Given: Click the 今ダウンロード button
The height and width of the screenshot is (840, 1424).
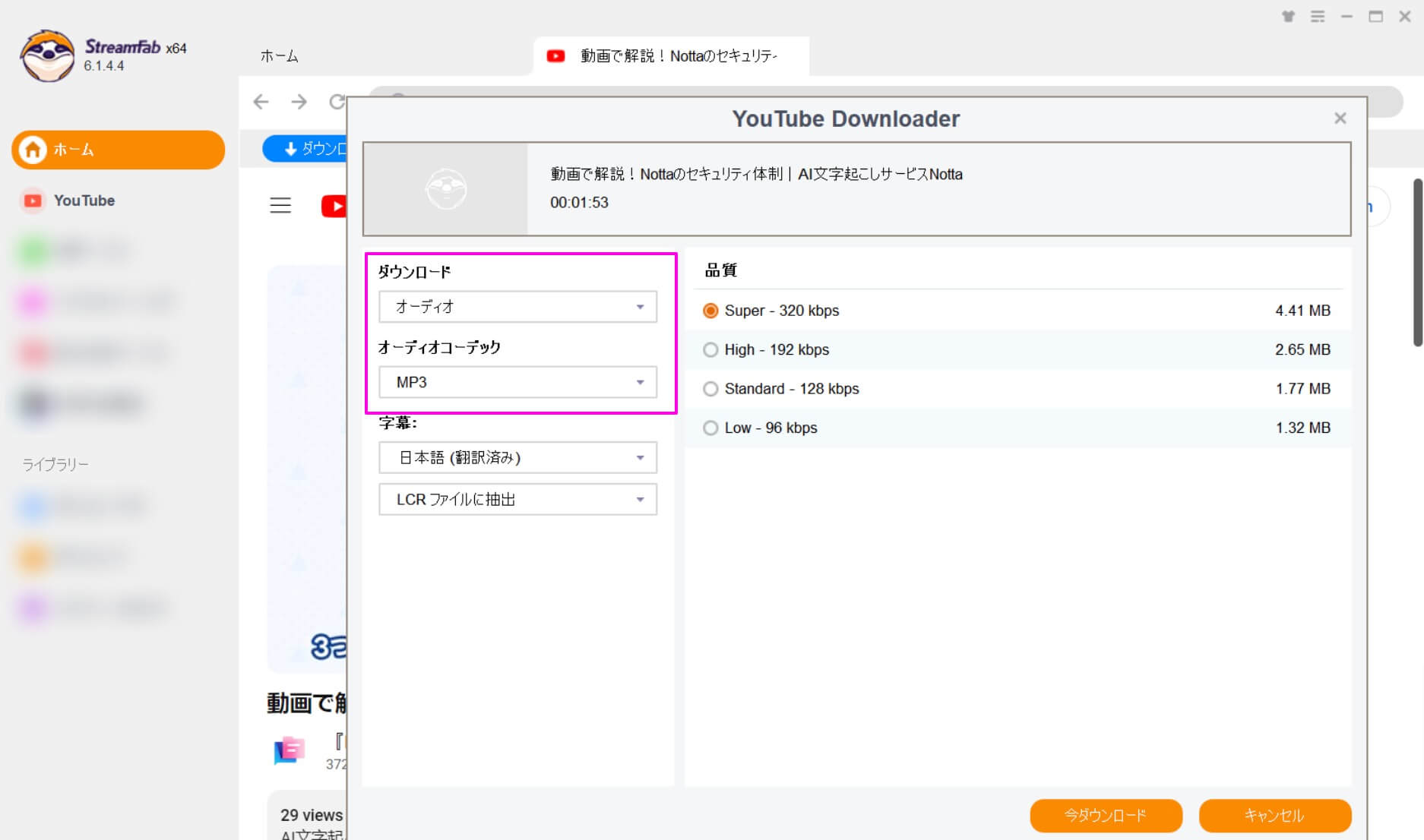Looking at the screenshot, I should (1106, 816).
